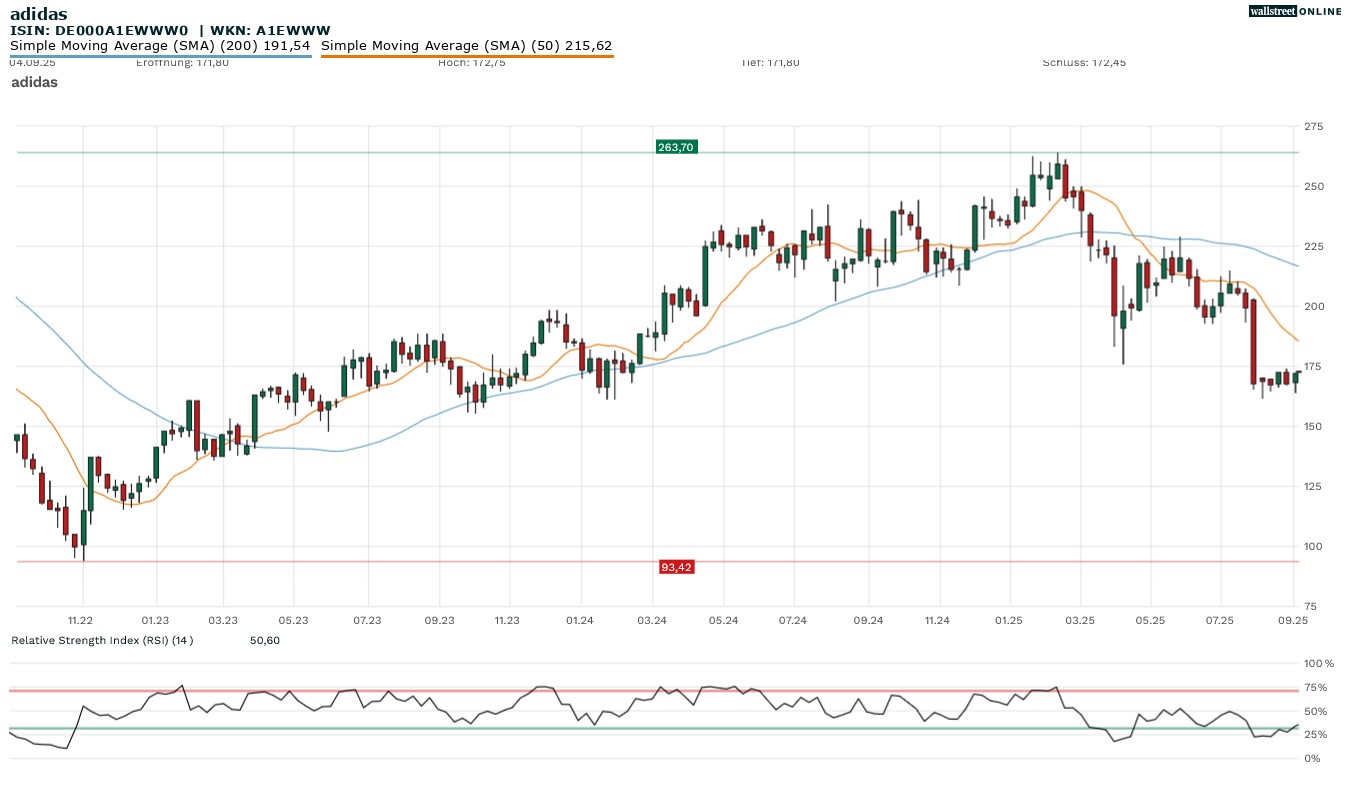
Task: Click the 100 % RSI axis label
Action: coord(1319,663)
